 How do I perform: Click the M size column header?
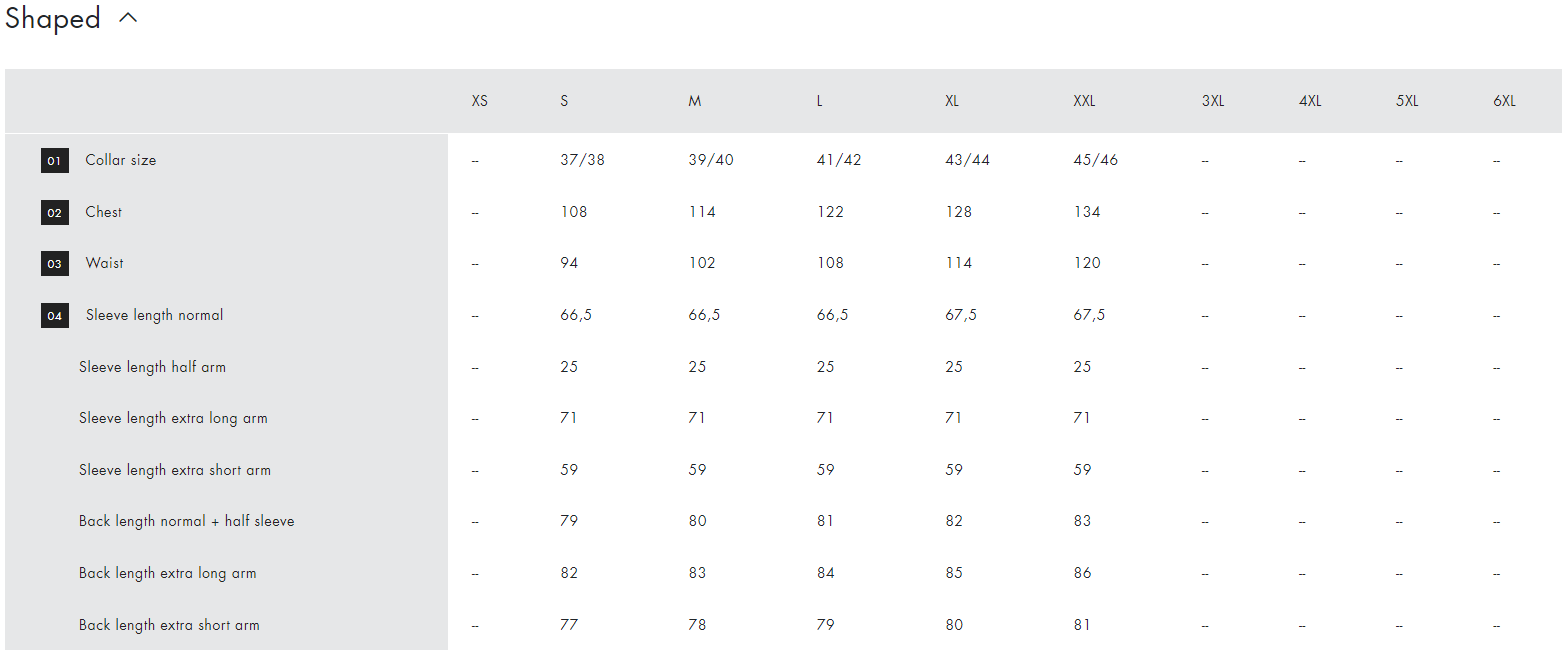[x=694, y=101]
